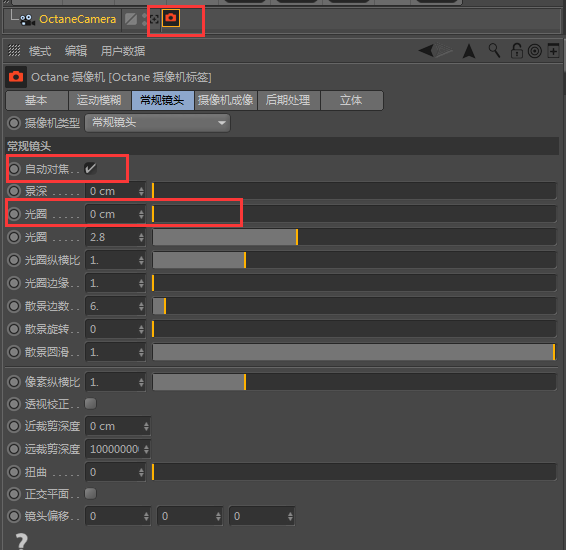
Task: Open the 摄像机类型 dropdown
Action: [x=157, y=123]
